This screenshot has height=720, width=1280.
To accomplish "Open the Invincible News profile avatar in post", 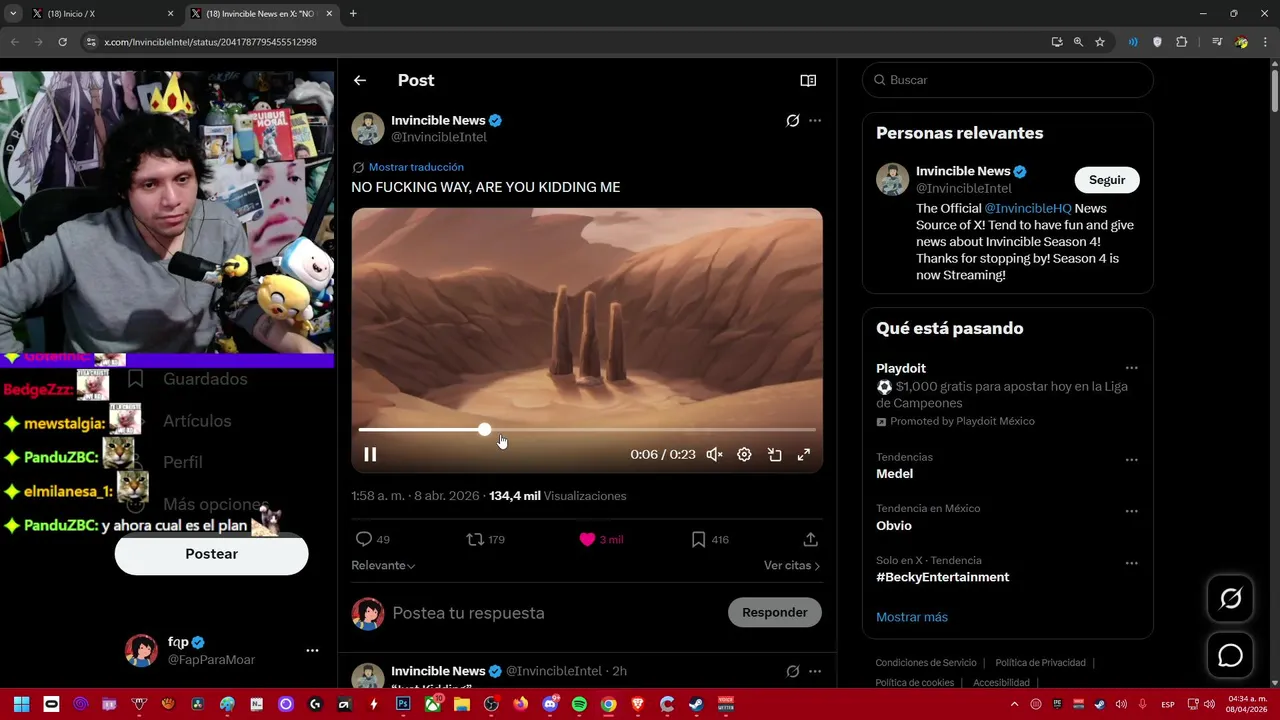I will click(x=368, y=129).
